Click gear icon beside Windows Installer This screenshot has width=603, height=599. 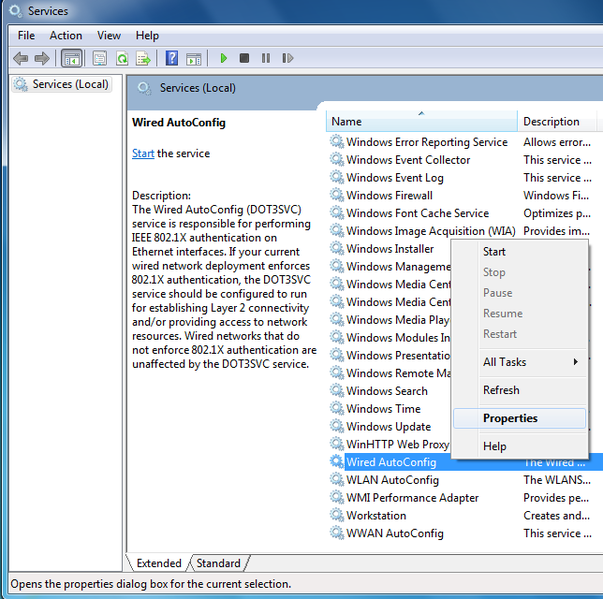point(336,248)
